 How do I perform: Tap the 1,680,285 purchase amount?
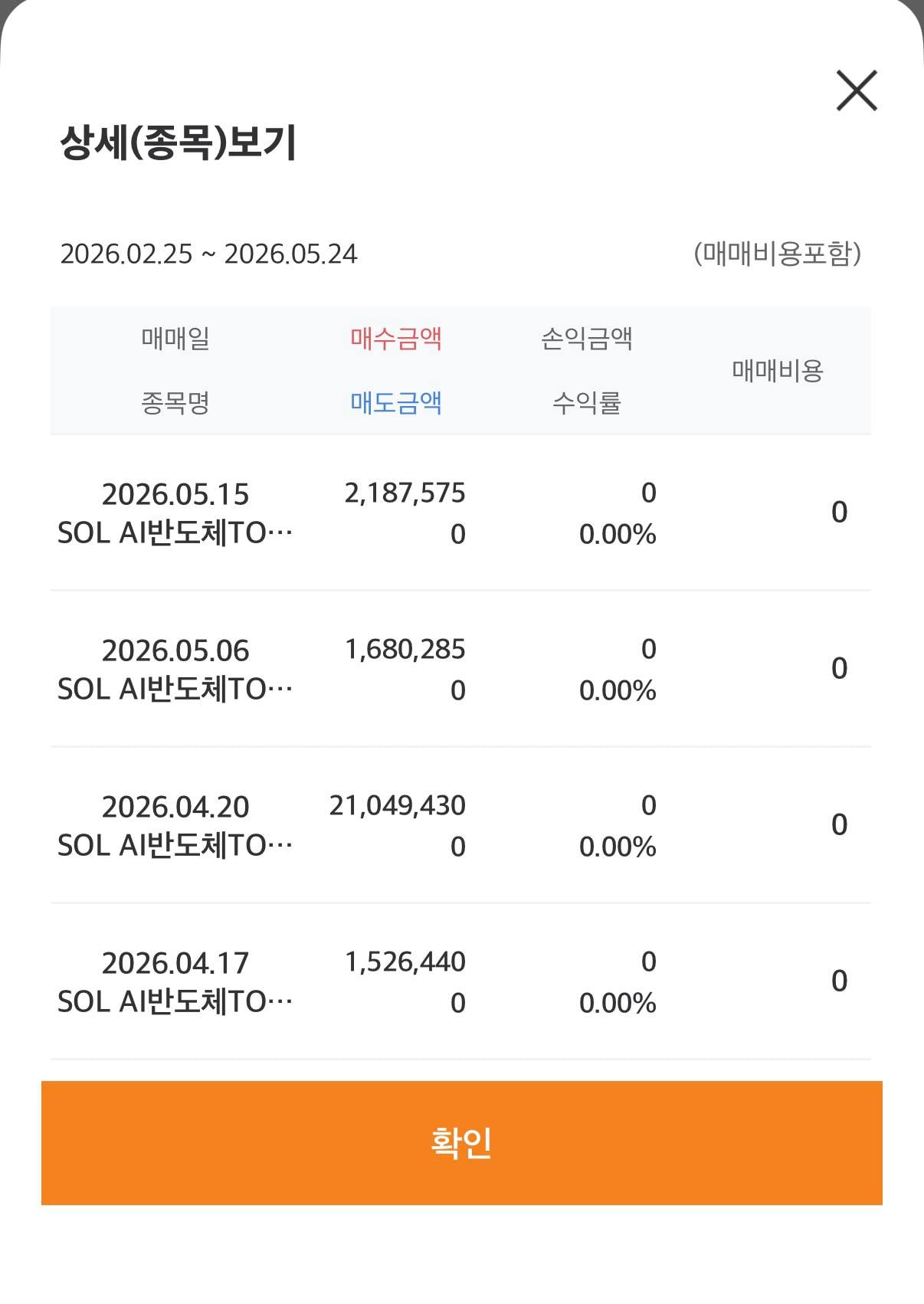(x=405, y=649)
